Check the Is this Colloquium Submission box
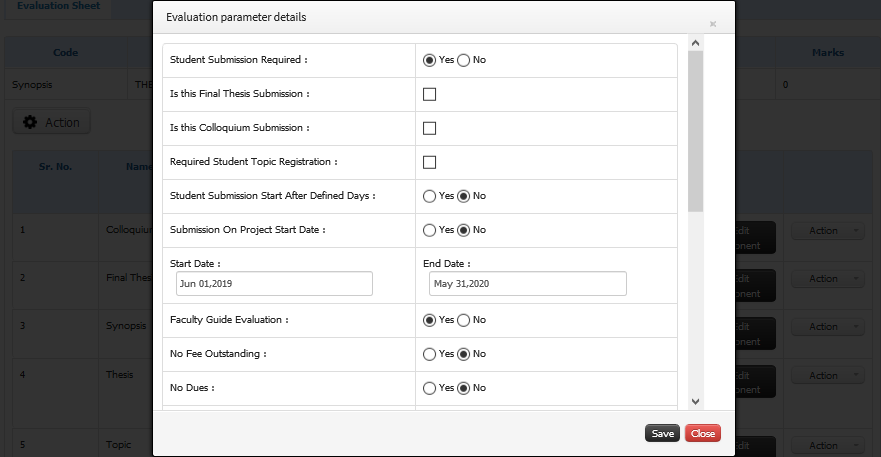 [429, 128]
